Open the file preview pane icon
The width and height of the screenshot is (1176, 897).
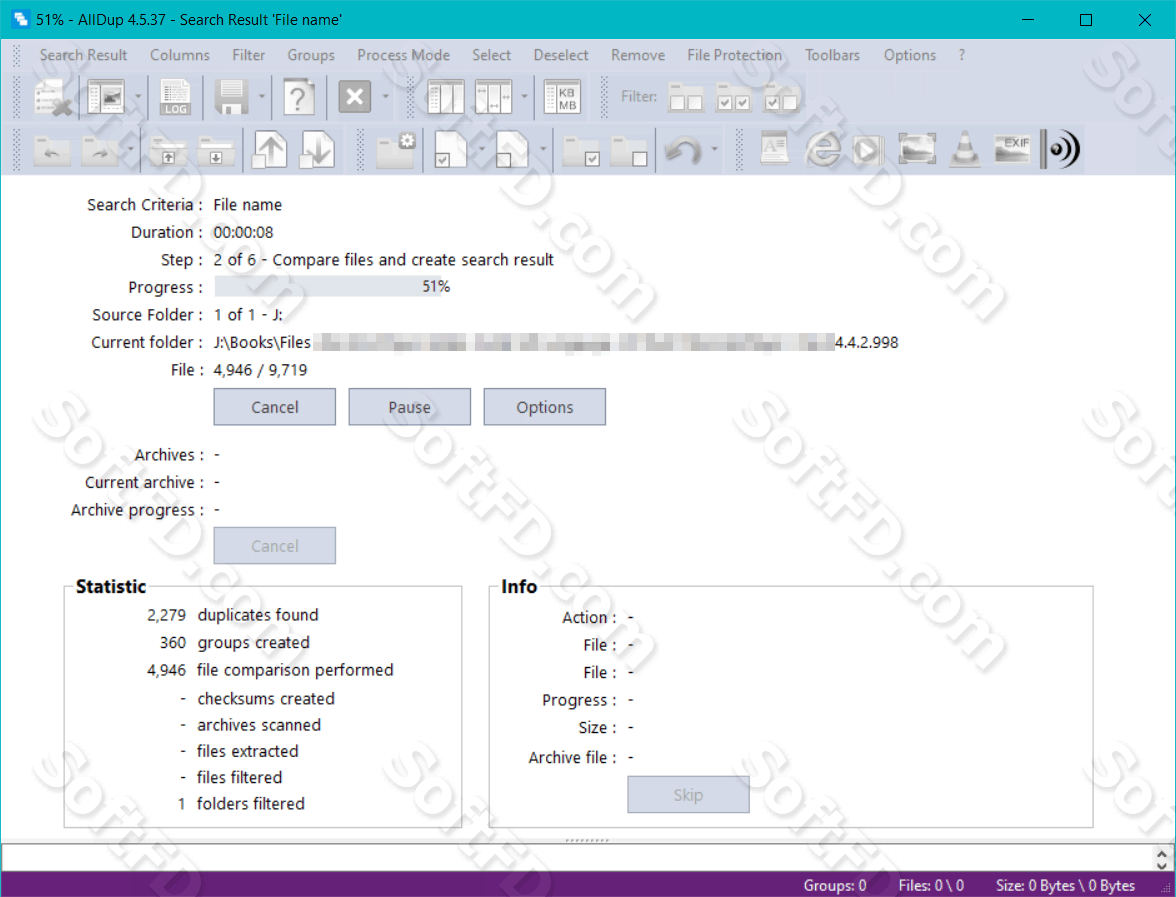(x=106, y=98)
